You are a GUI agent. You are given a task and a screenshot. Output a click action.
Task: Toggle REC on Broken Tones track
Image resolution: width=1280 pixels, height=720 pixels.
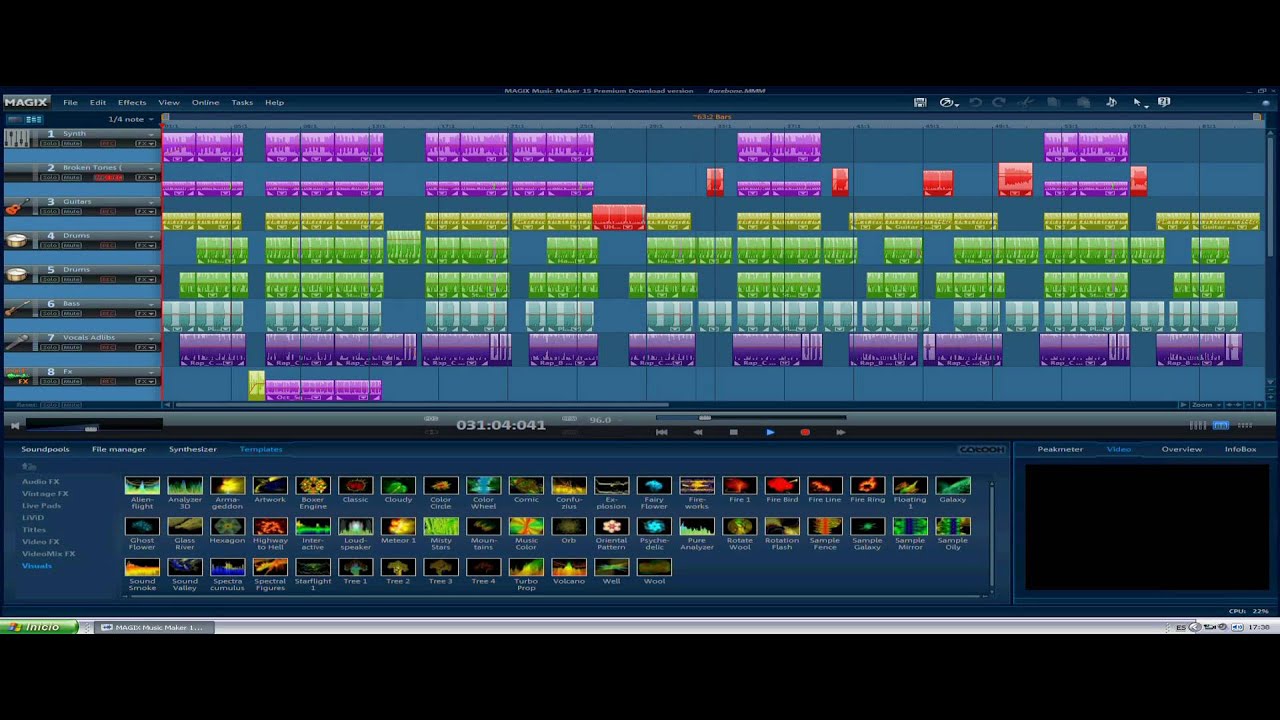(108, 177)
